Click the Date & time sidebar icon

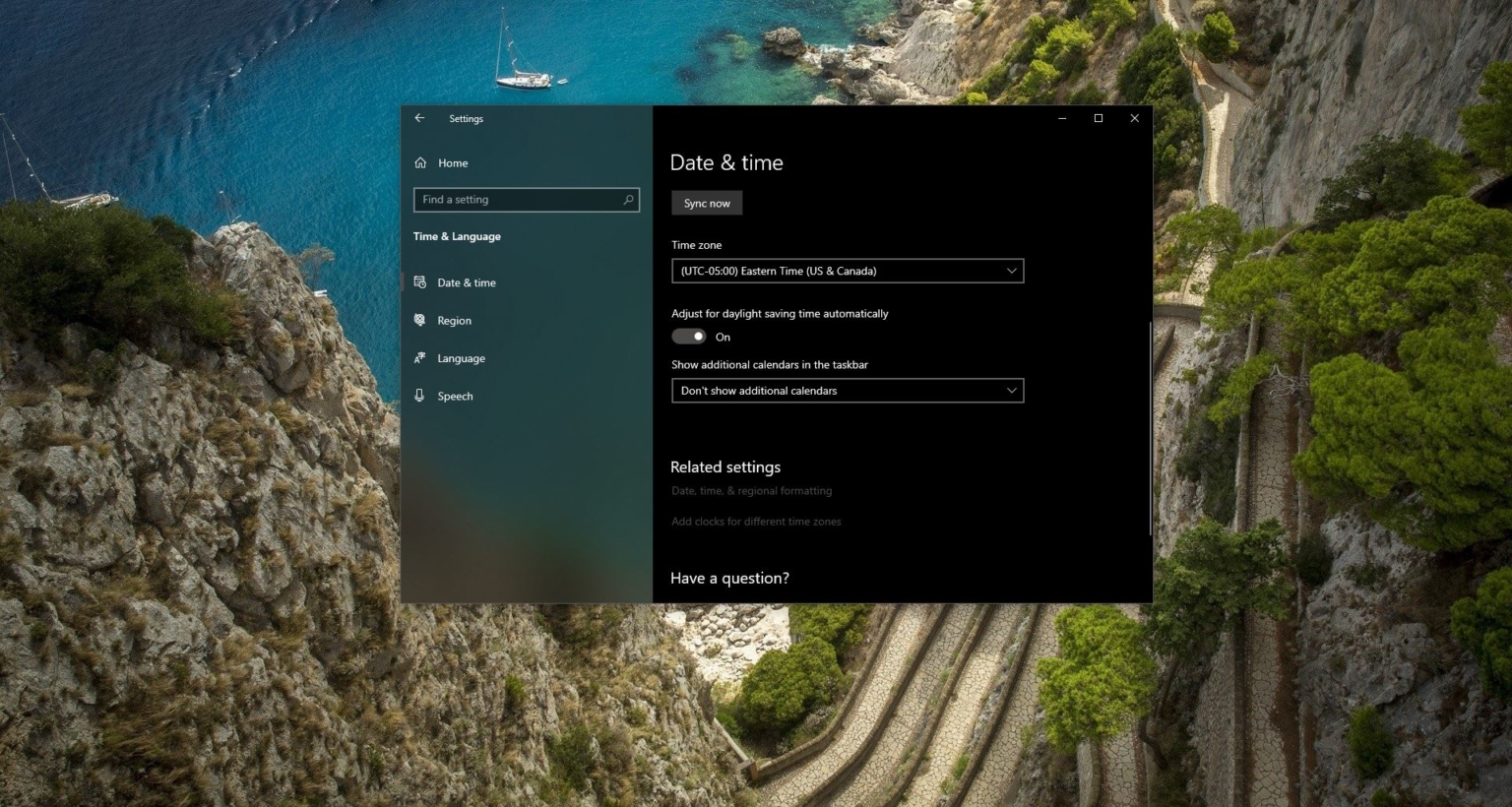[419, 282]
